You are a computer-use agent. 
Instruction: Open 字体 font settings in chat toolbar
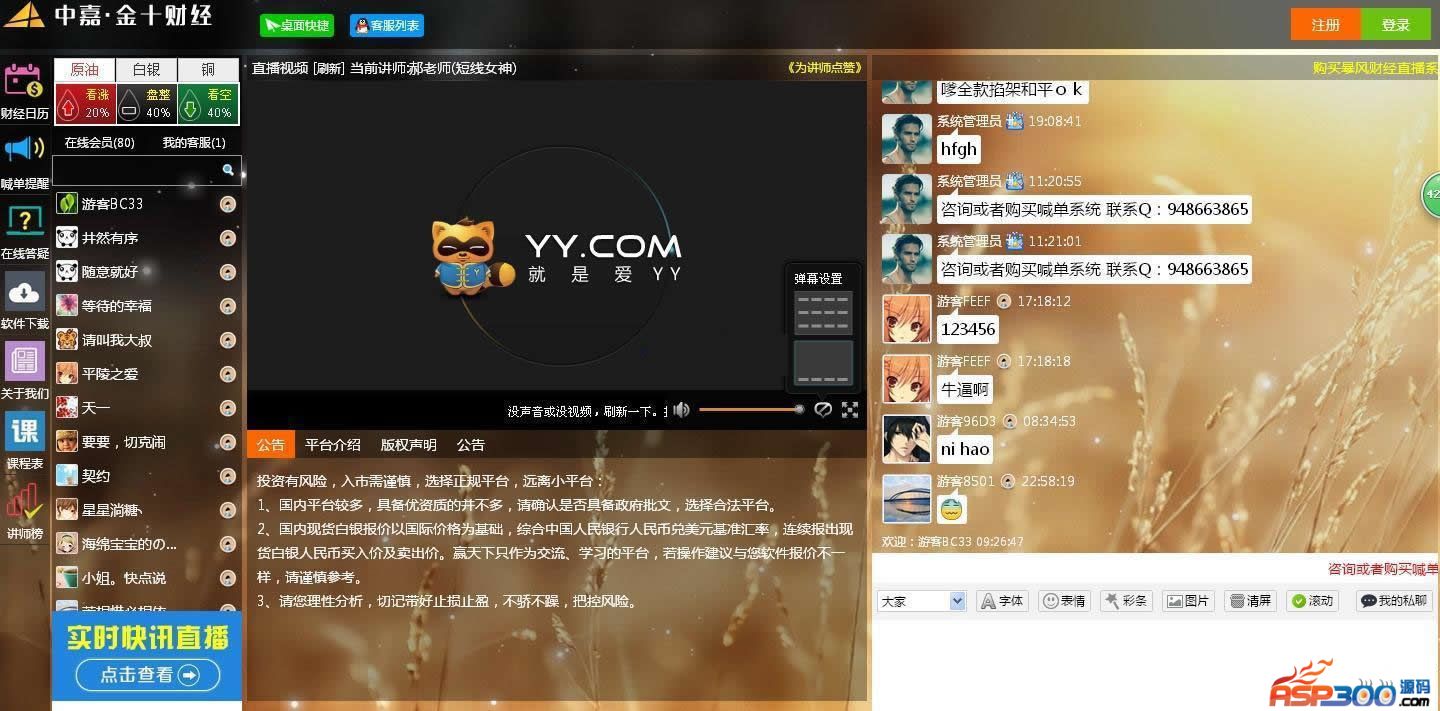click(x=1002, y=601)
